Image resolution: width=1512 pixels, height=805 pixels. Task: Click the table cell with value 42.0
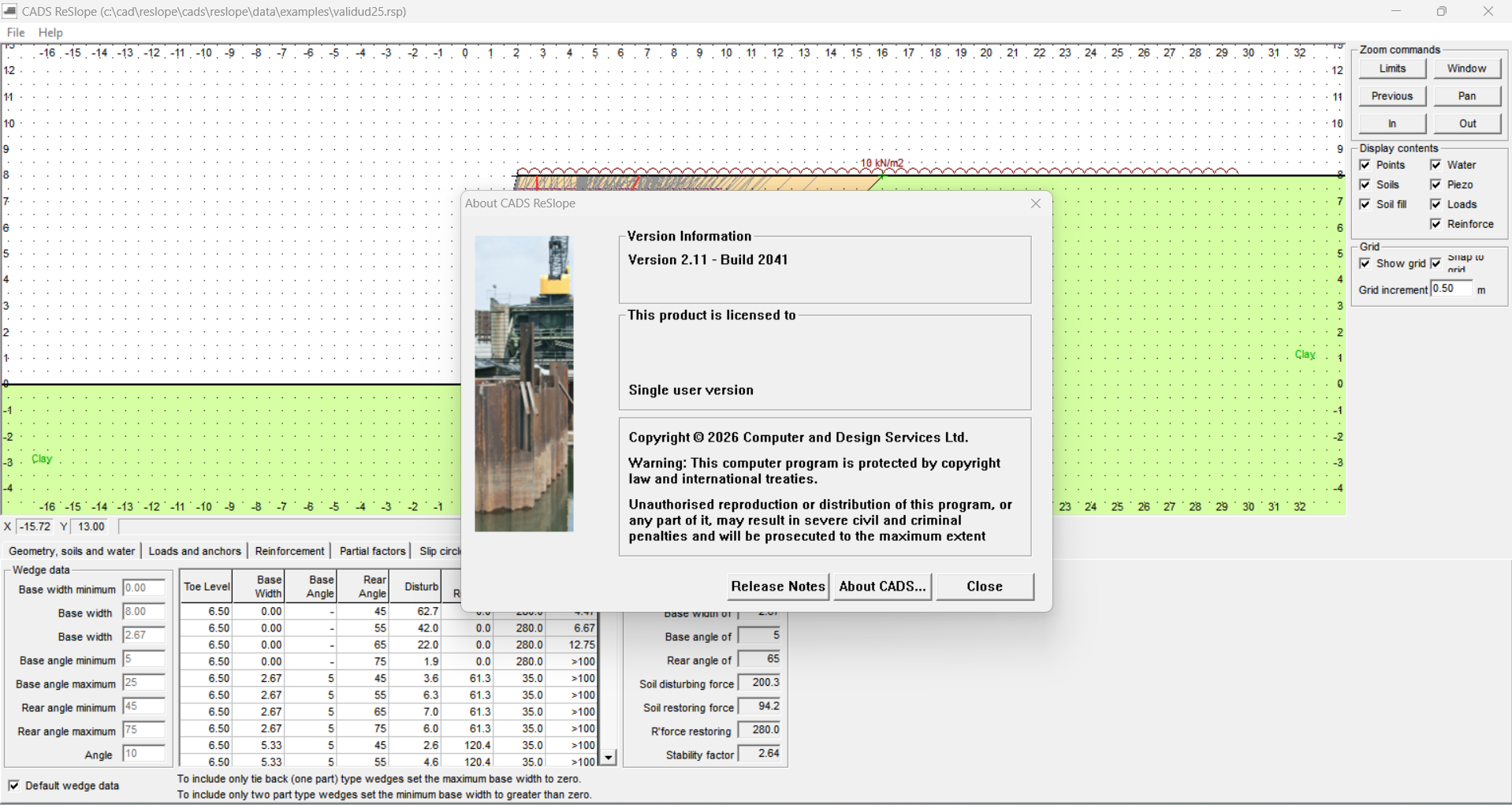(x=415, y=628)
